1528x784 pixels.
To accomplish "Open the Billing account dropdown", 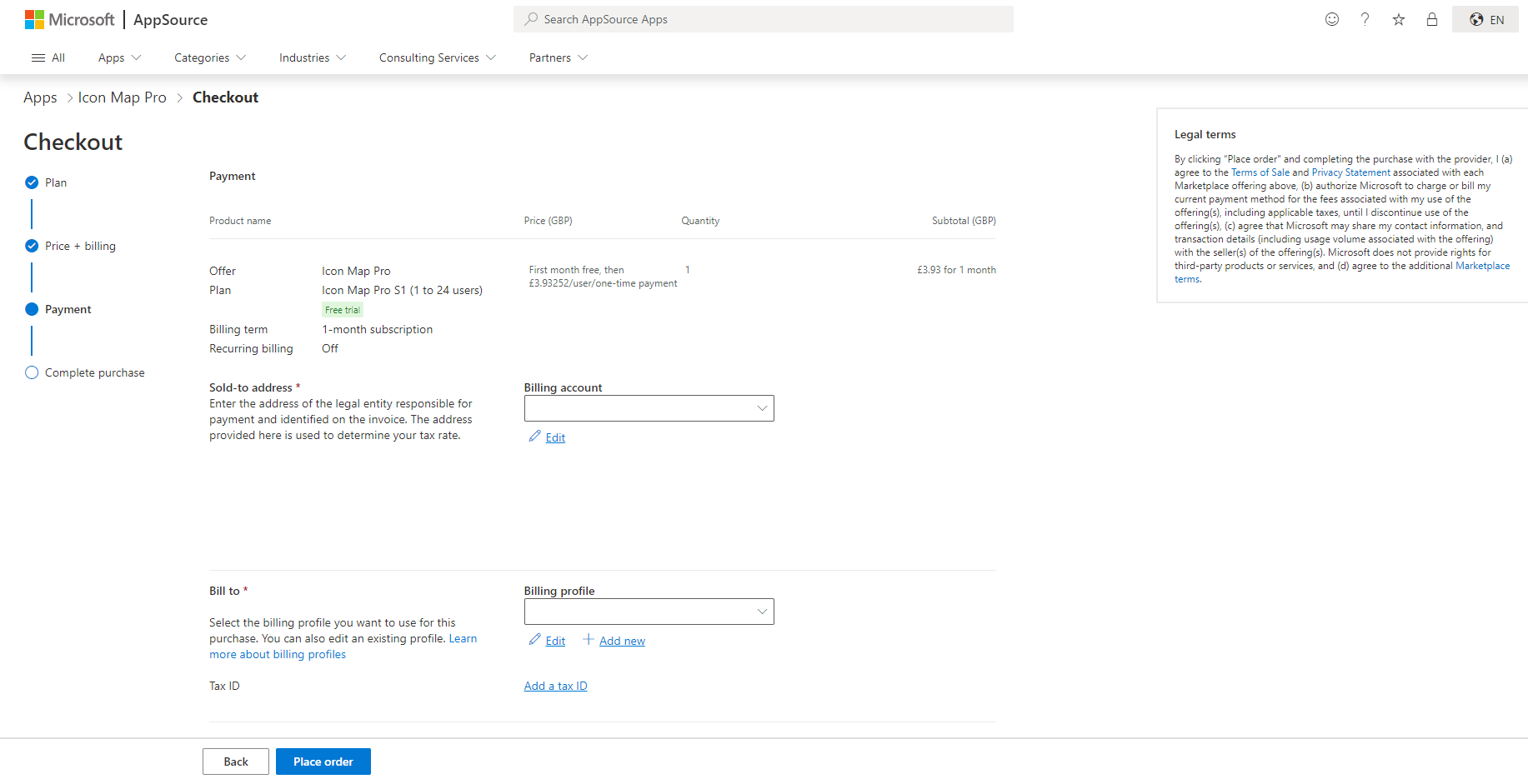I will 649,408.
